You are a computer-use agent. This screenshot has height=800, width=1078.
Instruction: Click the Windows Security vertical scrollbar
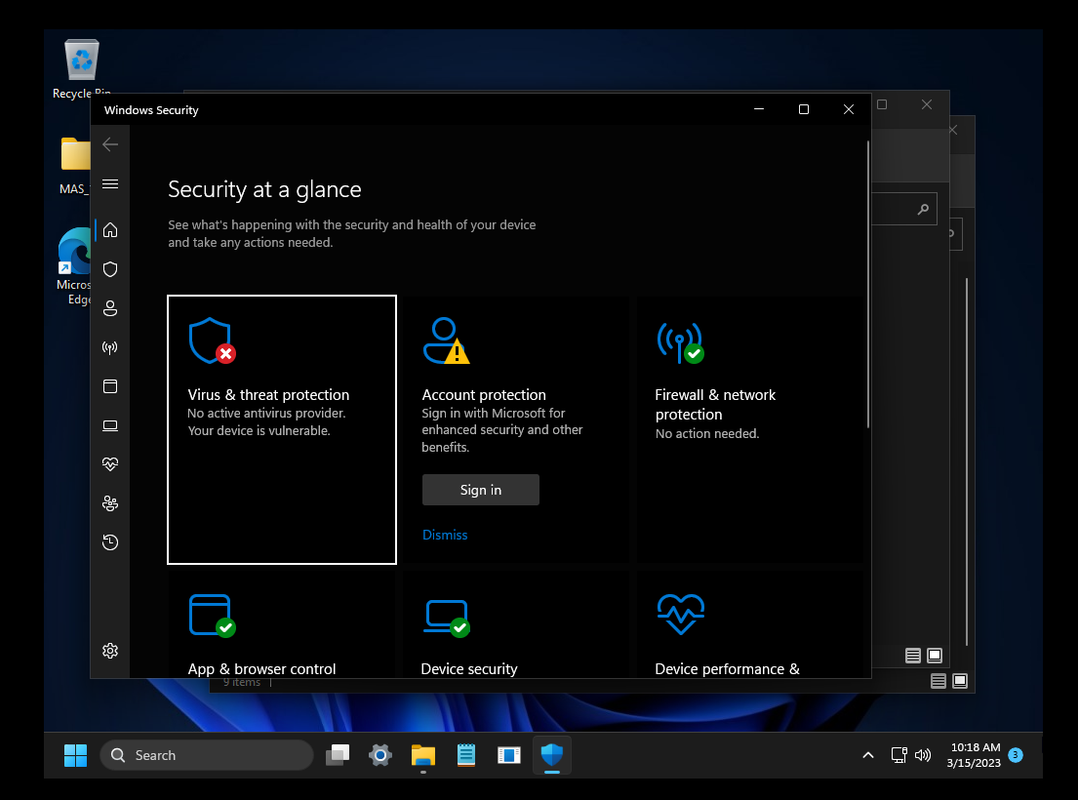tap(868, 285)
